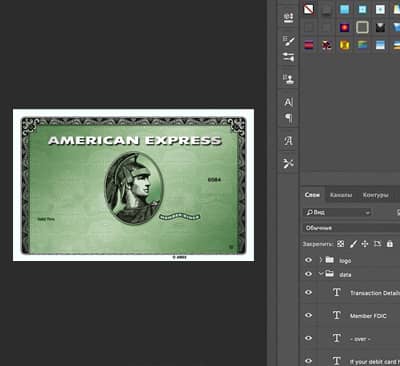400x366 pixels.
Task: Select the logo layer group name
Action: point(345,261)
